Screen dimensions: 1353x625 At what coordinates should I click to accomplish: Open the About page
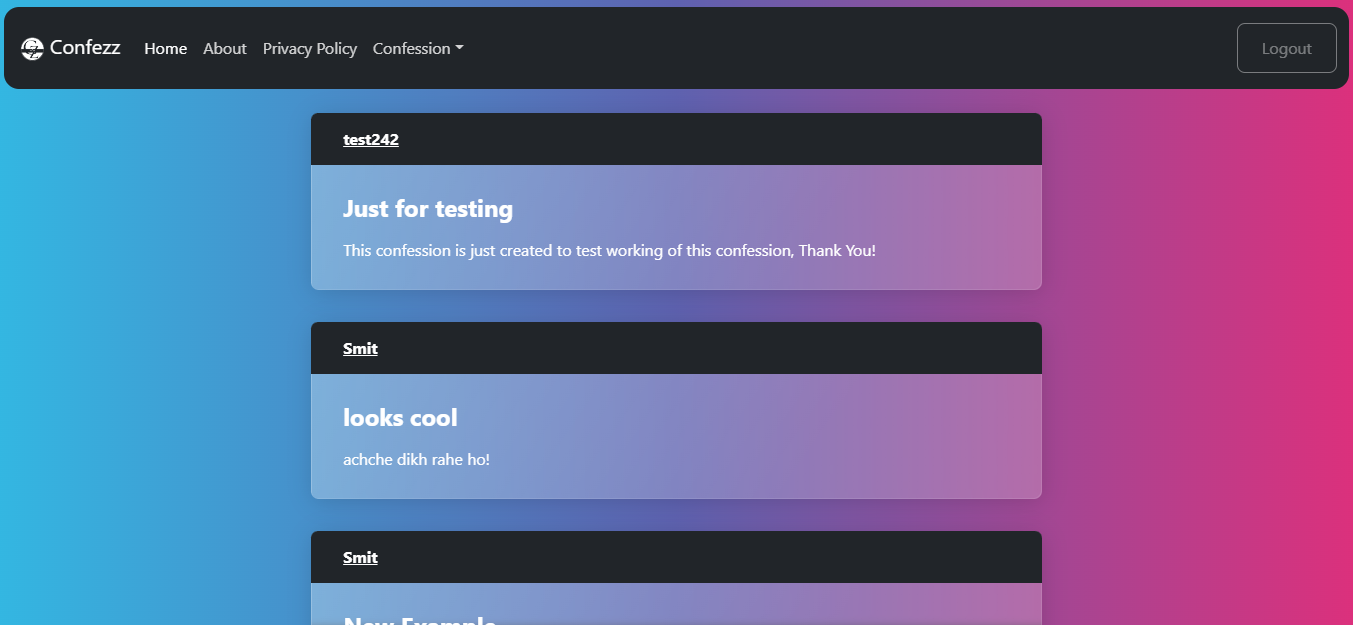pos(224,49)
